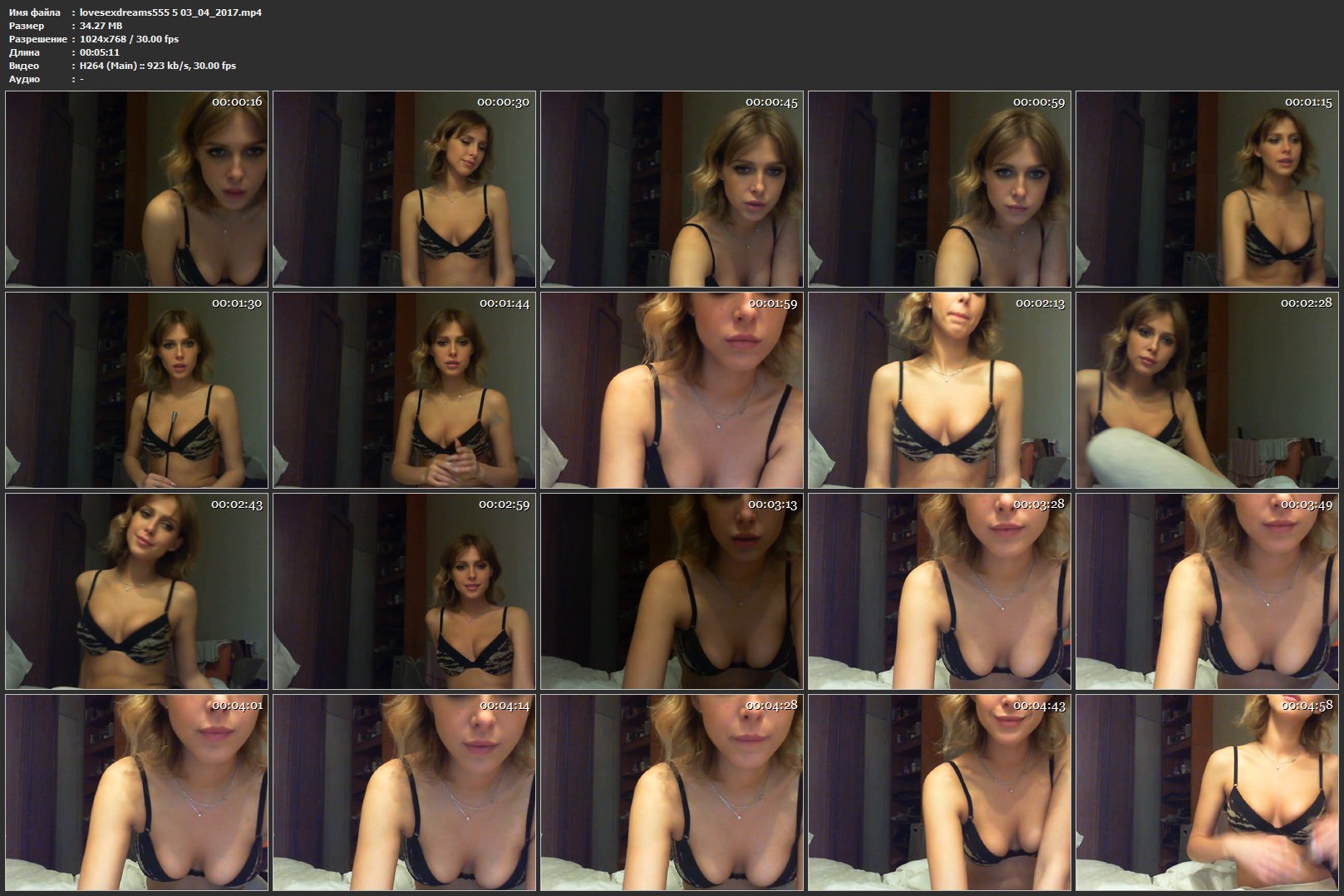The image size is (1344, 896).
Task: Select the frame at 00:00:45
Action: (x=672, y=189)
